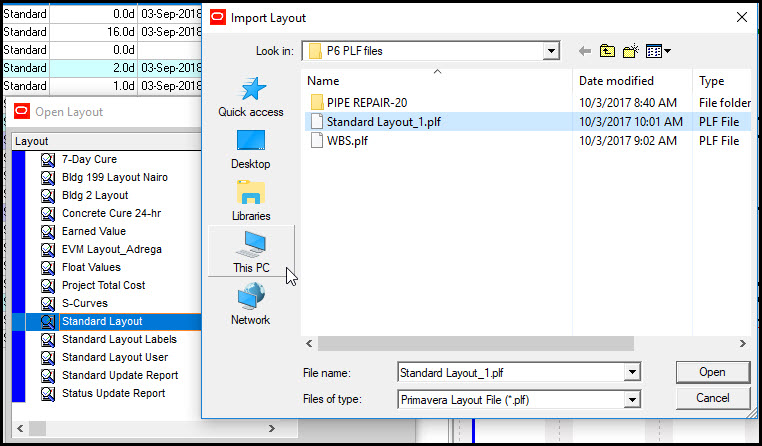The height and width of the screenshot is (446, 762).
Task: Open the View Menu icon dropdown
Action: pos(659,51)
